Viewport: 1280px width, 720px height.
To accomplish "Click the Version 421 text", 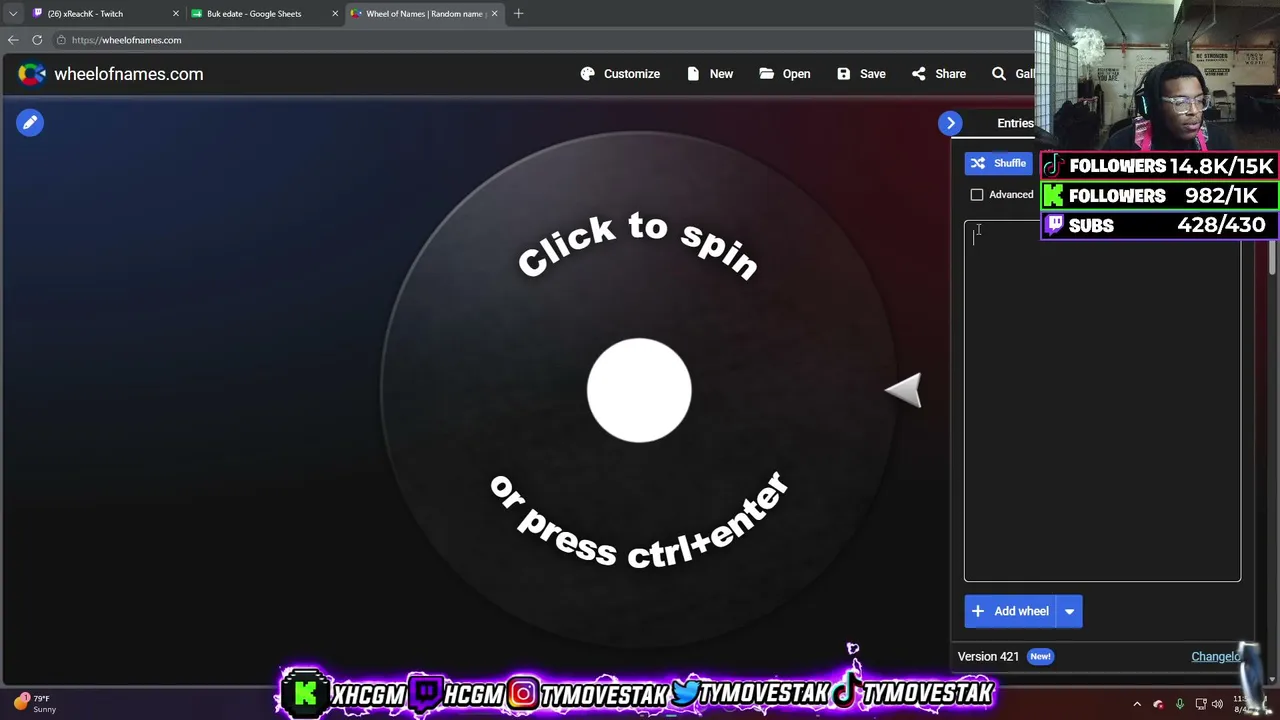I will [988, 656].
